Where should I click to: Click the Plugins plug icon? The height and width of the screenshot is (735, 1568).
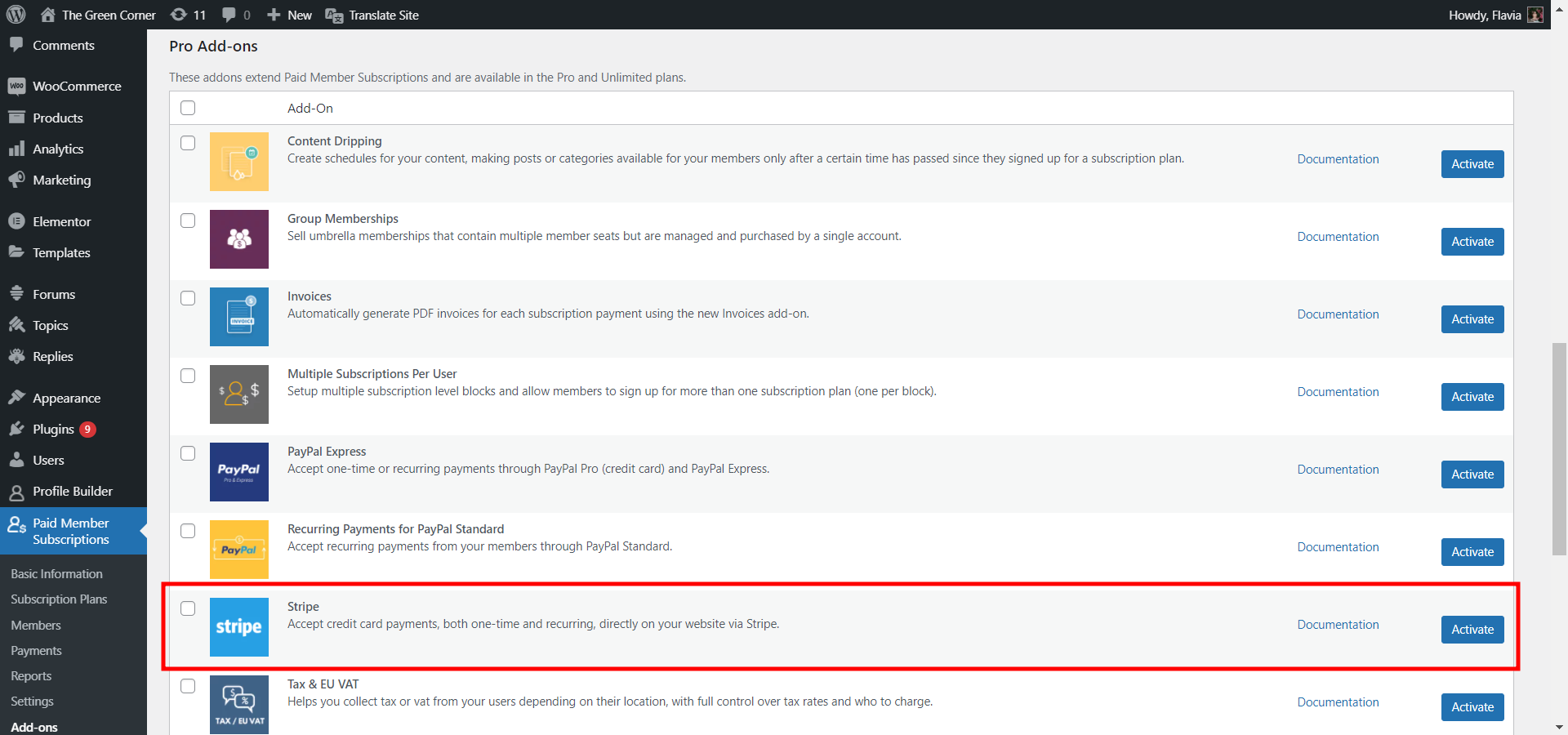(16, 429)
